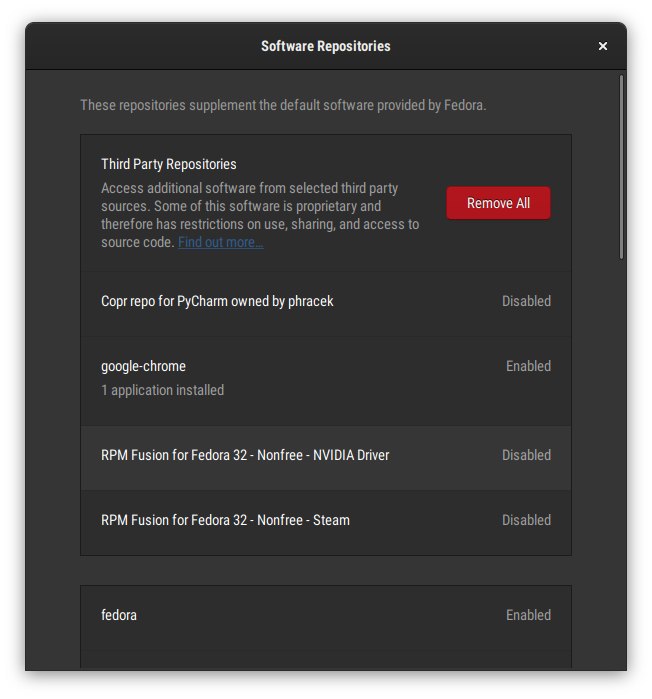The height and width of the screenshot is (699, 652).
Task: Select Copr repo for PyCharm row
Action: tap(326, 303)
